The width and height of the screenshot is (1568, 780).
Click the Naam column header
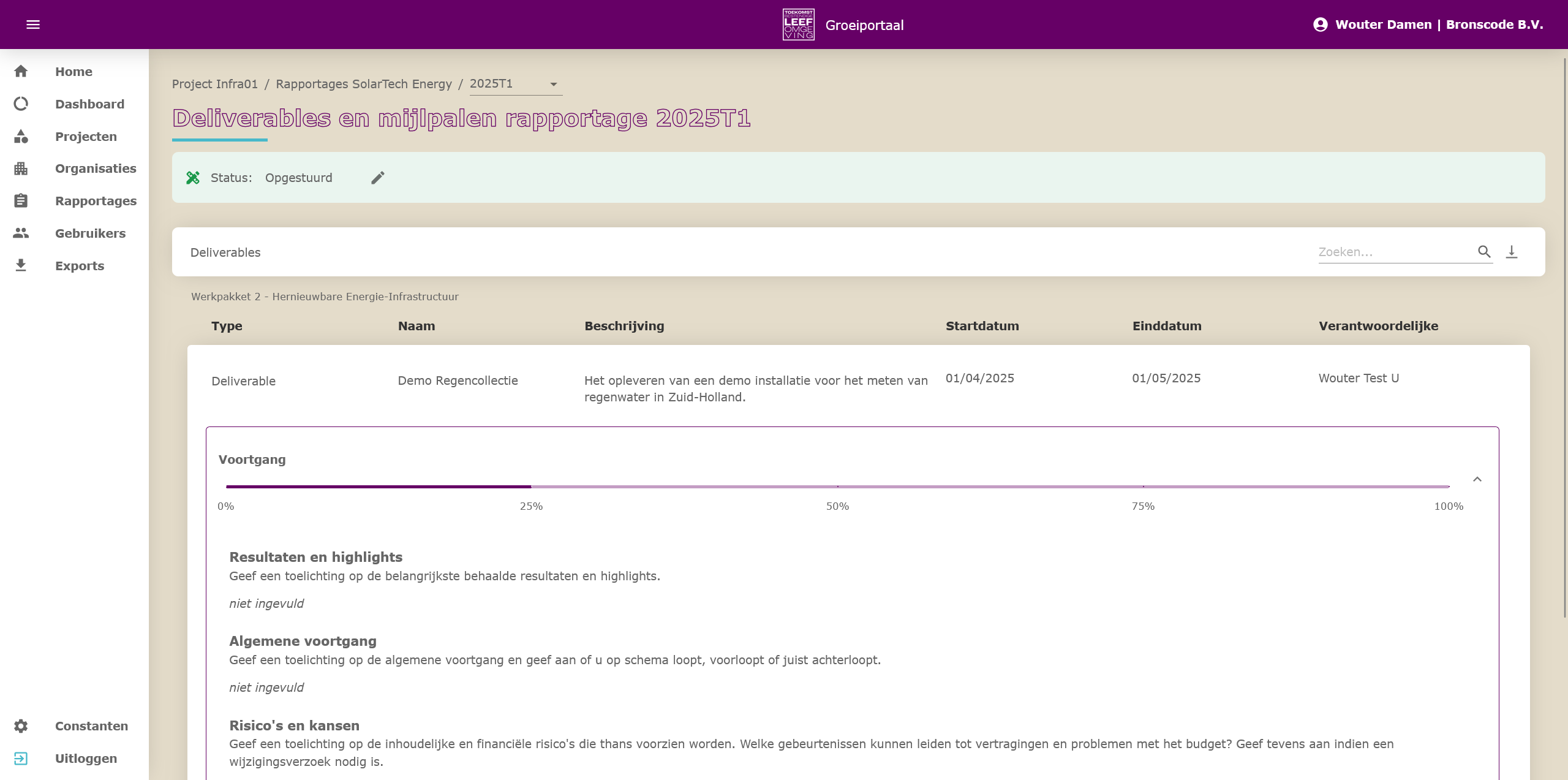pos(417,326)
